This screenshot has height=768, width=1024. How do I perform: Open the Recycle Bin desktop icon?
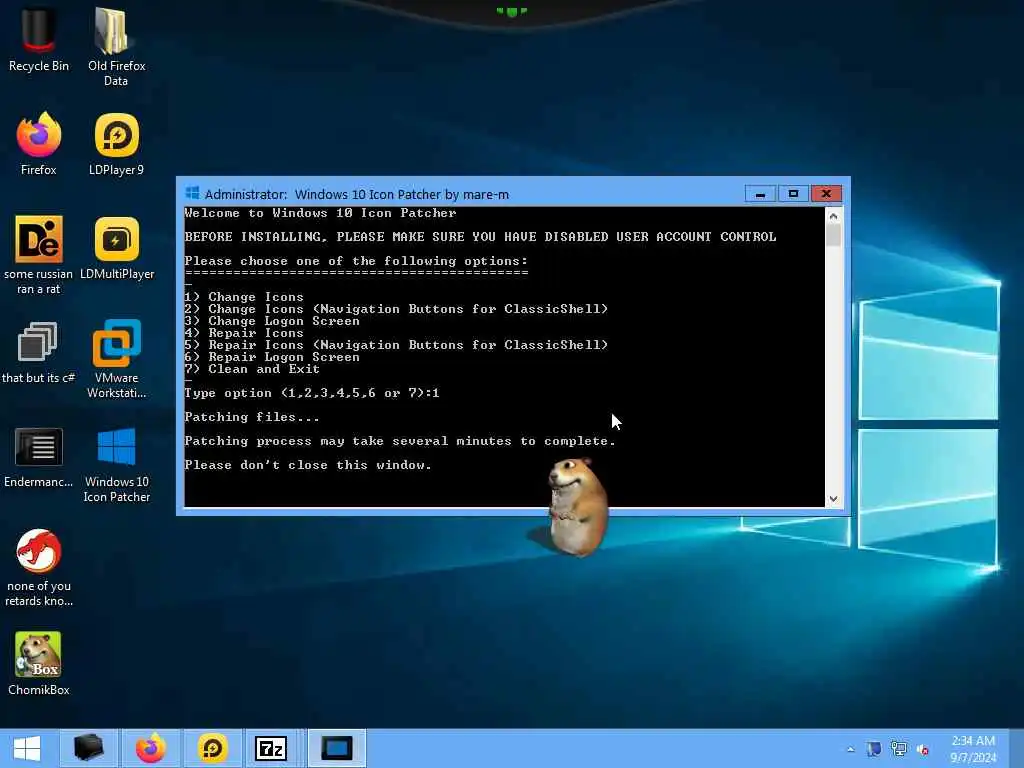point(39,39)
